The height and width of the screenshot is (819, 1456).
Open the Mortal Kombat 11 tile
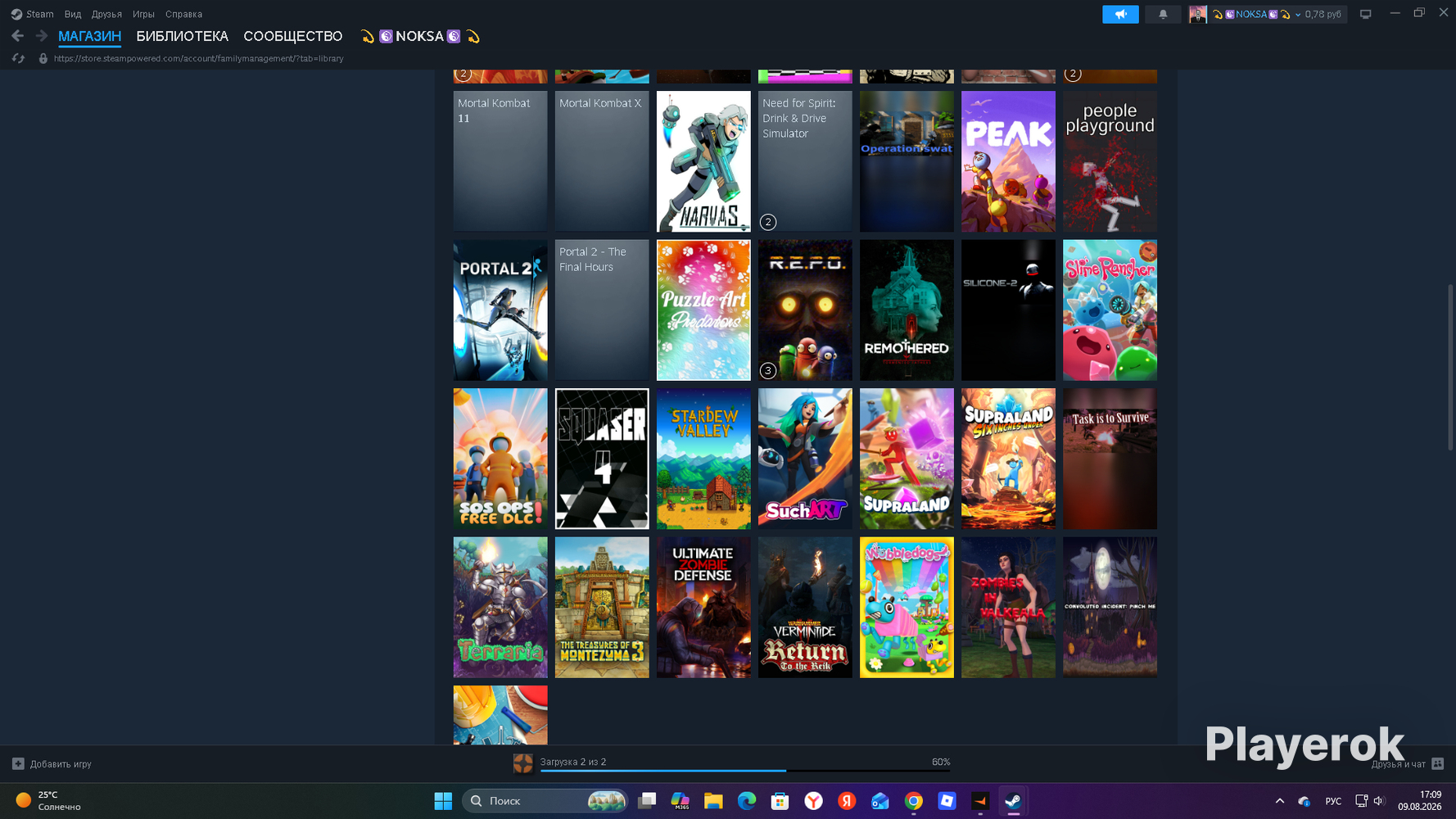(x=500, y=161)
